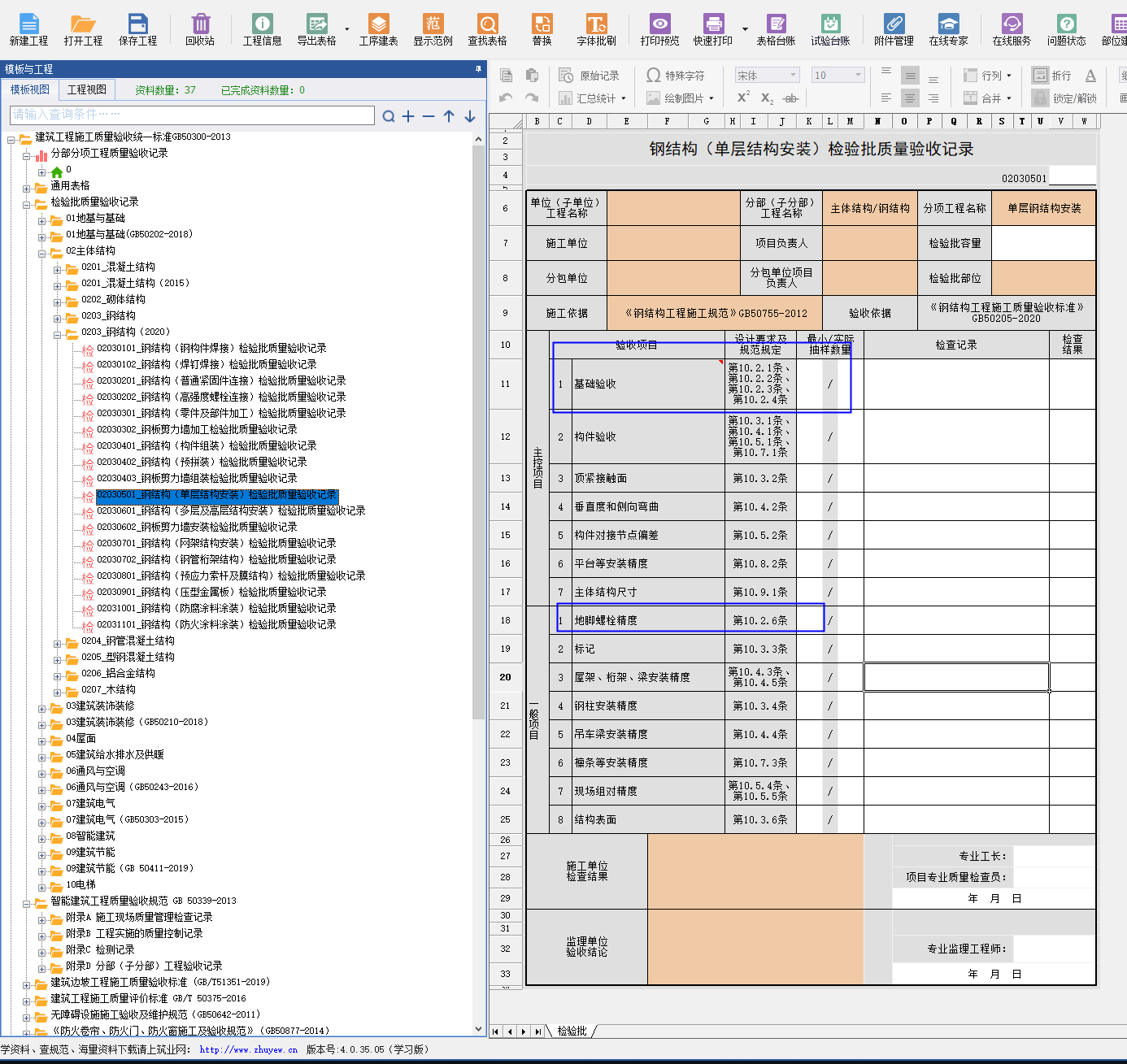This screenshot has height=1064, width=1127.
Task: Open 工序建表 tool
Action: 378,29
